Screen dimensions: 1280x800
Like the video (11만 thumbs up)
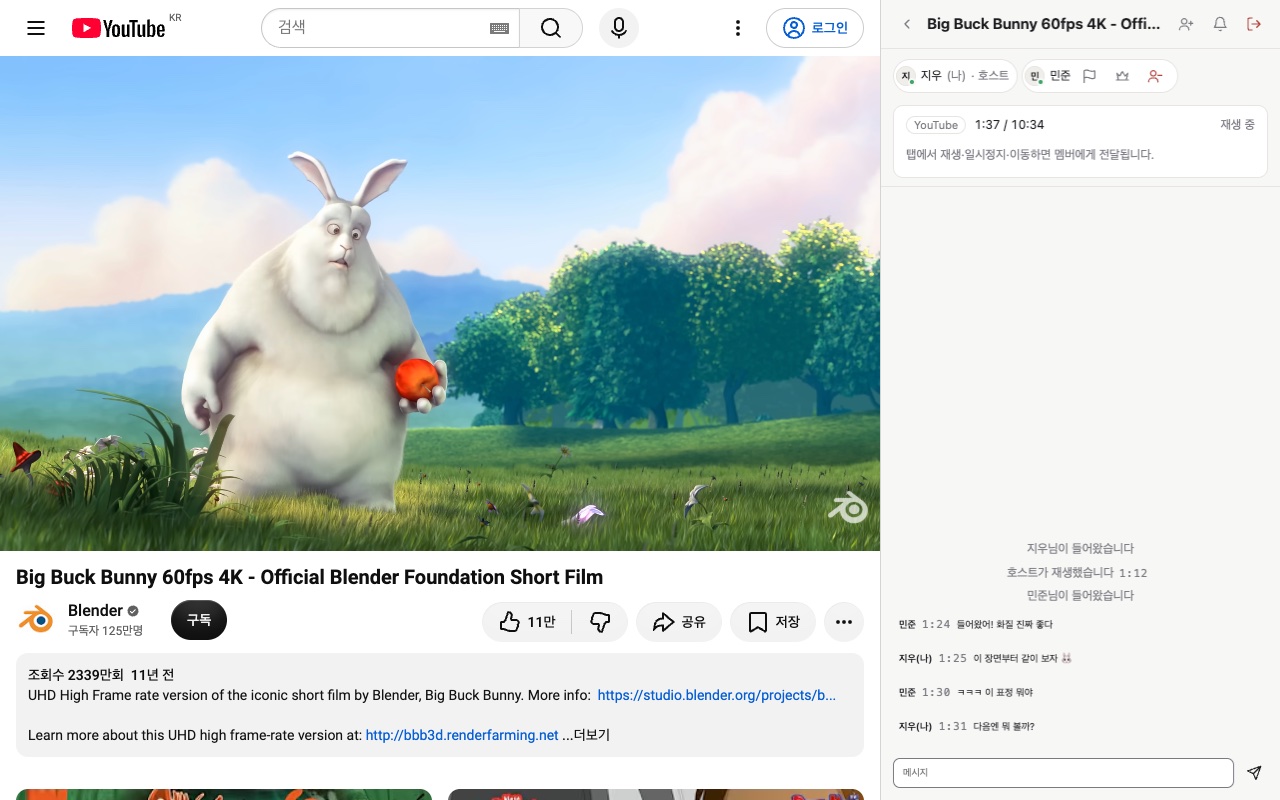[527, 622]
